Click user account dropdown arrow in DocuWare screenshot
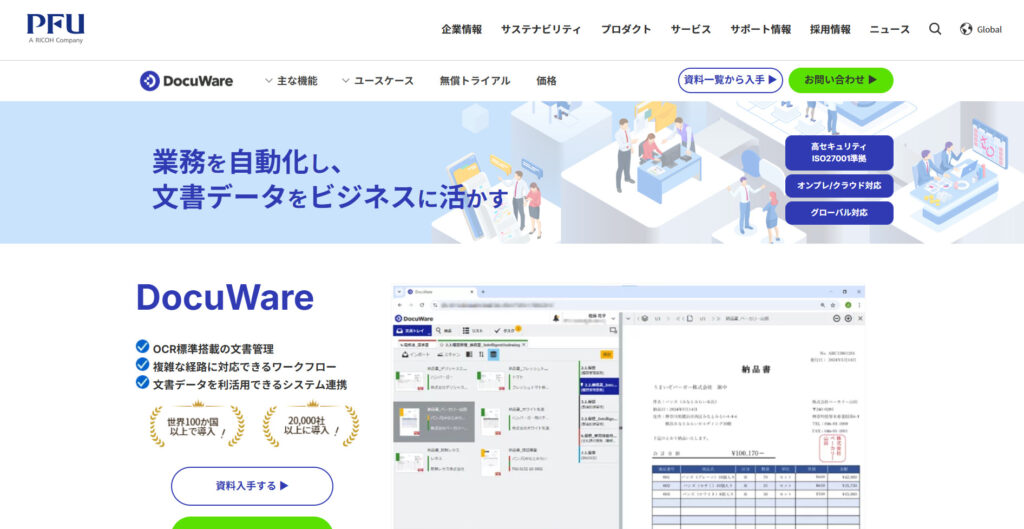Image resolution: width=1024 pixels, height=529 pixels. [x=613, y=319]
